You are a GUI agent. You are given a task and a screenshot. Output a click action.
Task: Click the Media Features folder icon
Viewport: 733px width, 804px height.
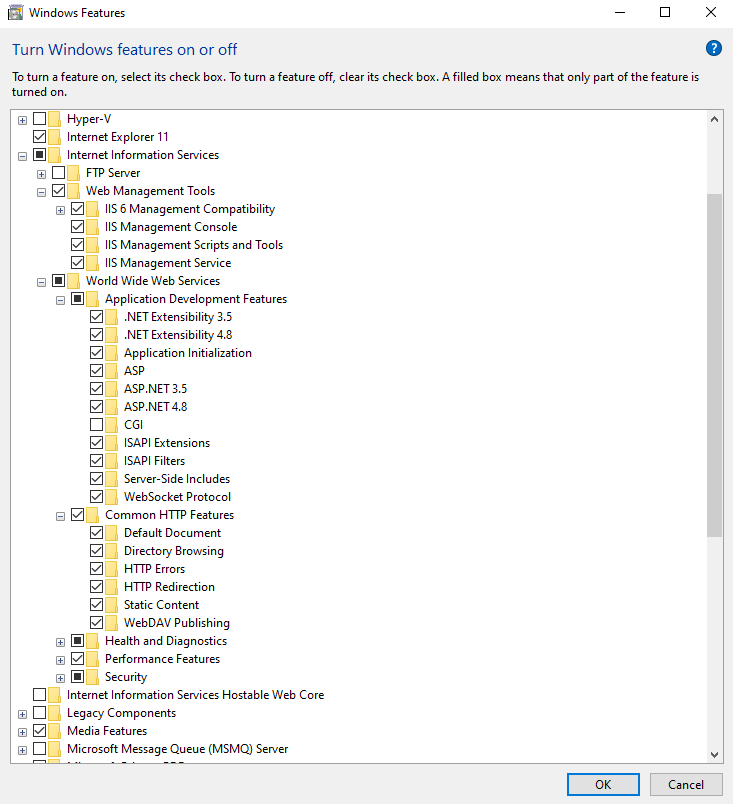pyautogui.click(x=54, y=731)
